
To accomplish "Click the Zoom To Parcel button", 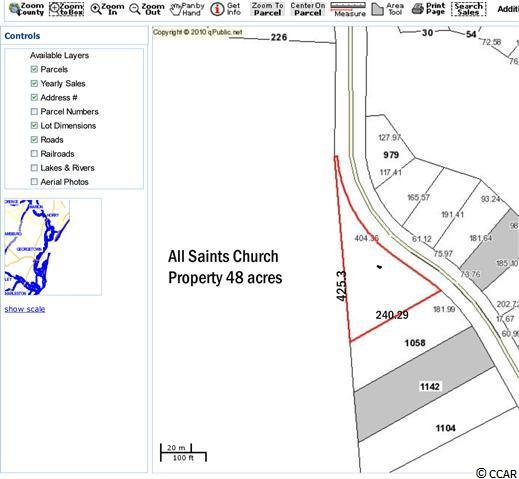I will click(x=267, y=9).
